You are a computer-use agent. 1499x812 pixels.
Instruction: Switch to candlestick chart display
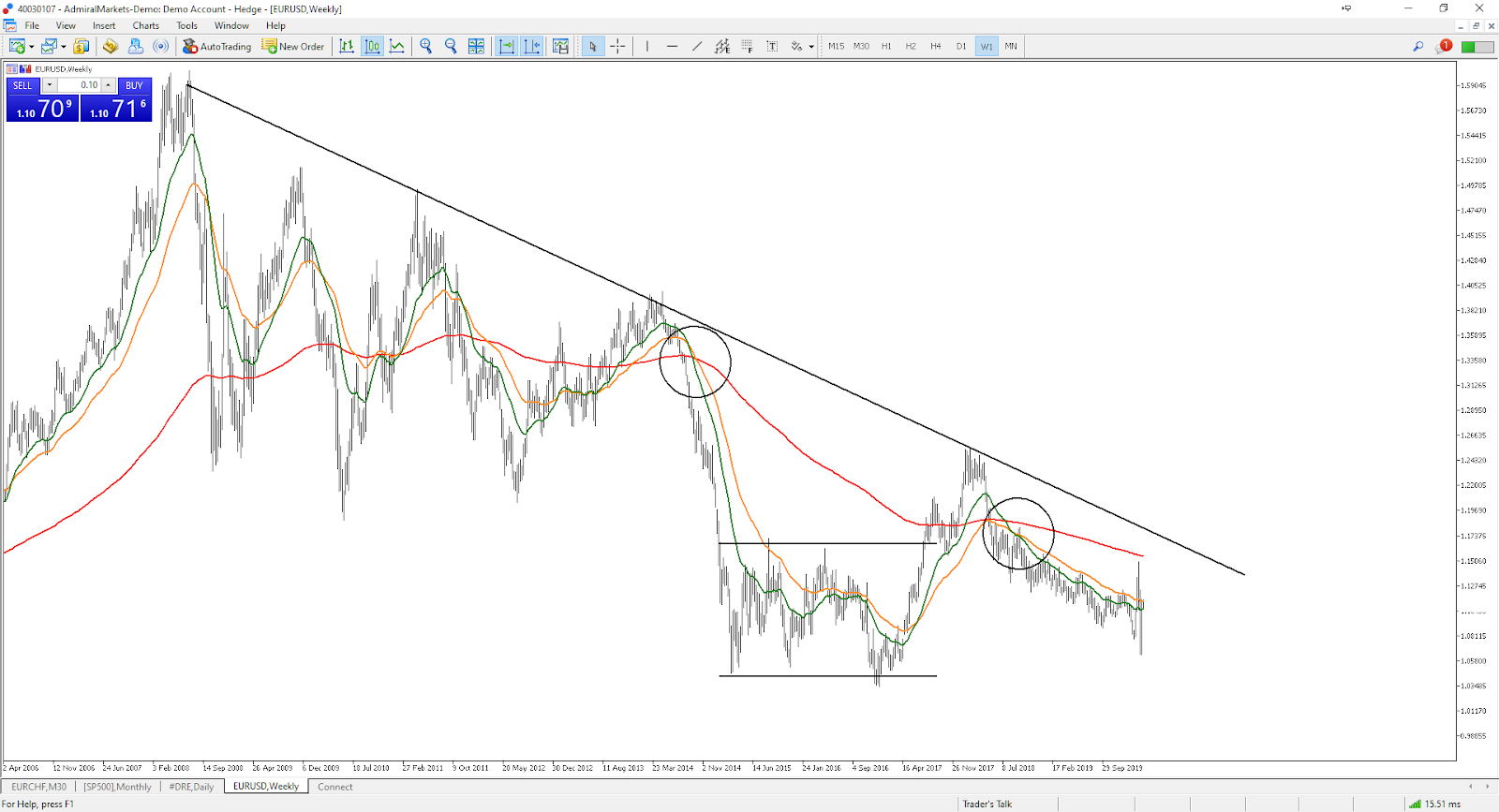(x=372, y=46)
